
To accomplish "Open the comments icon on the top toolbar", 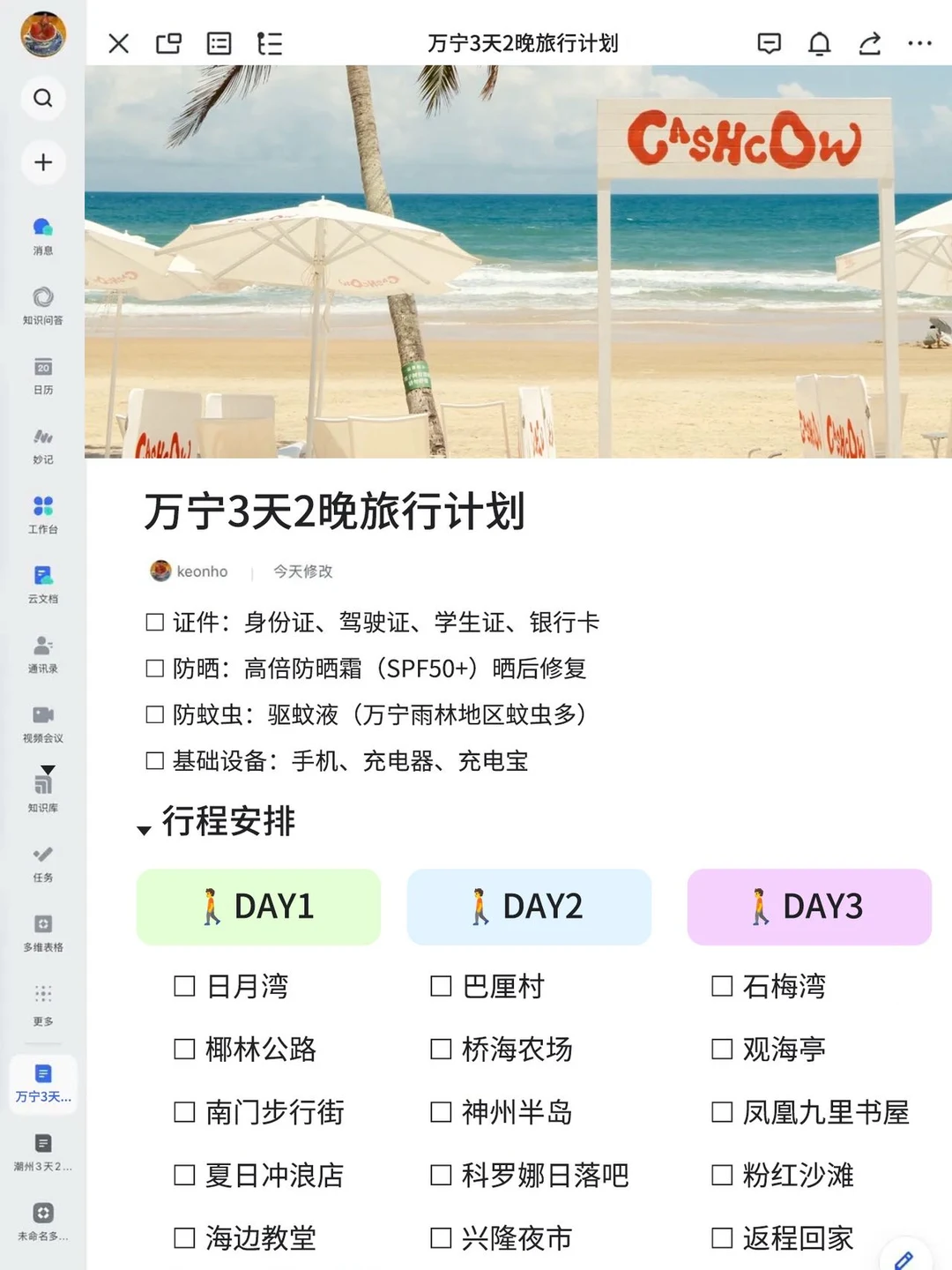I will [x=769, y=43].
